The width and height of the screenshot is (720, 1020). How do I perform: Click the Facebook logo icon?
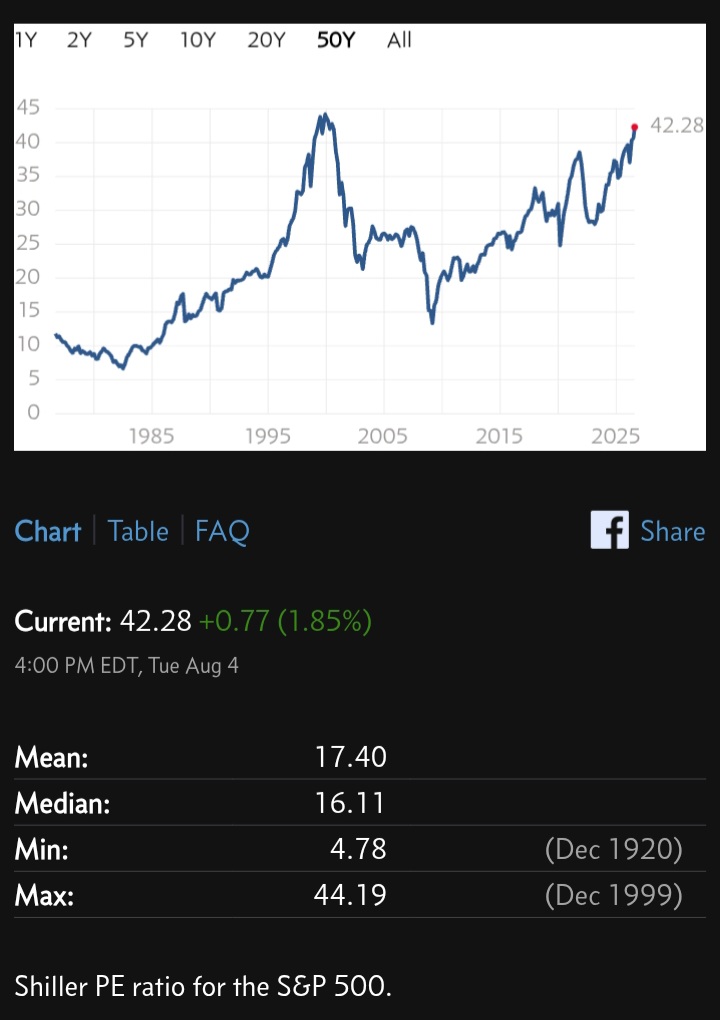tap(609, 530)
